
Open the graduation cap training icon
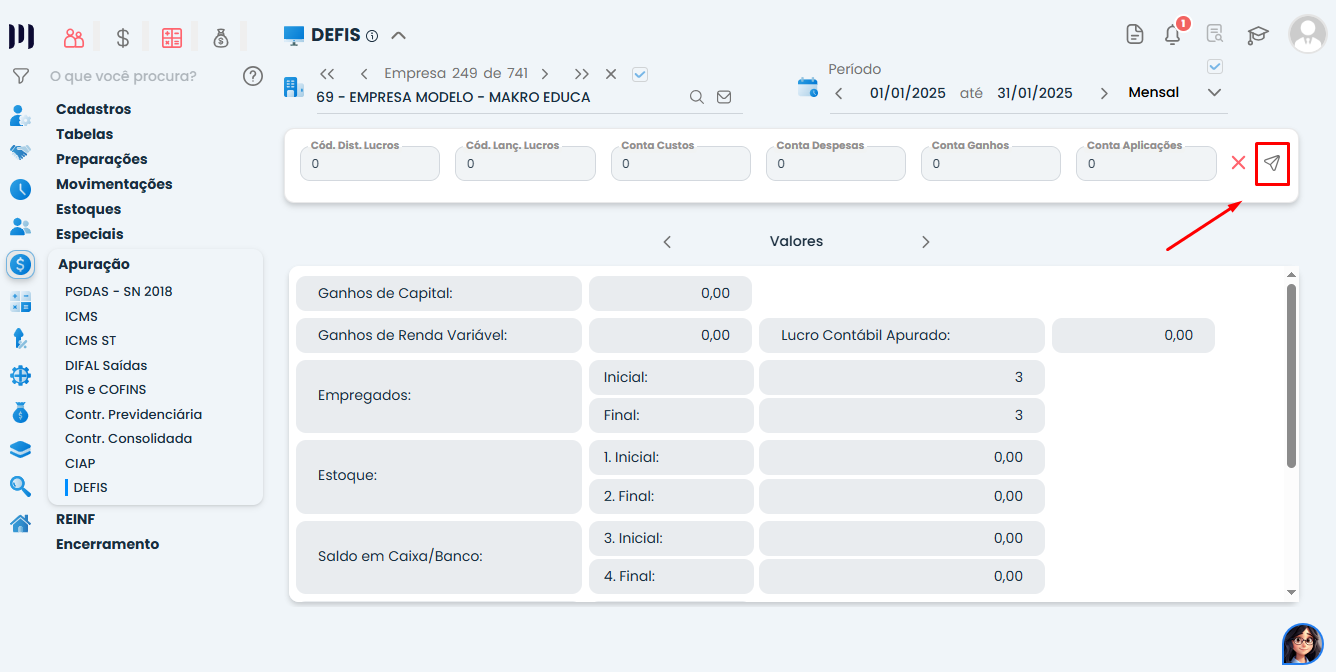click(1257, 35)
